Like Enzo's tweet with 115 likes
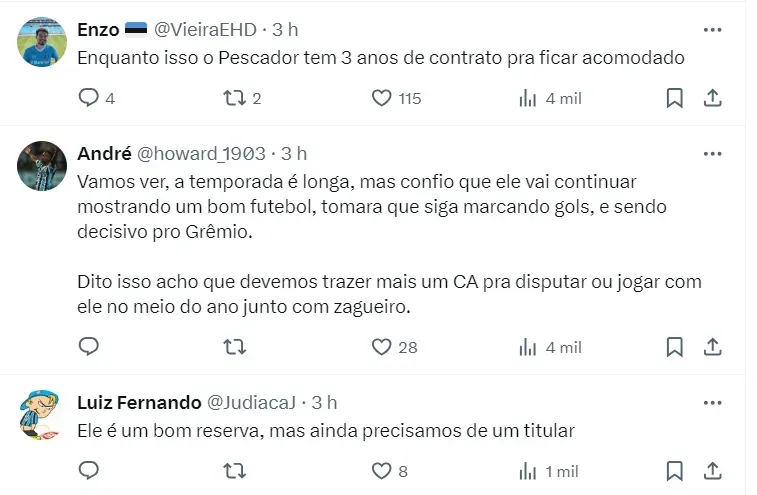The height and width of the screenshot is (495, 757). (x=381, y=98)
